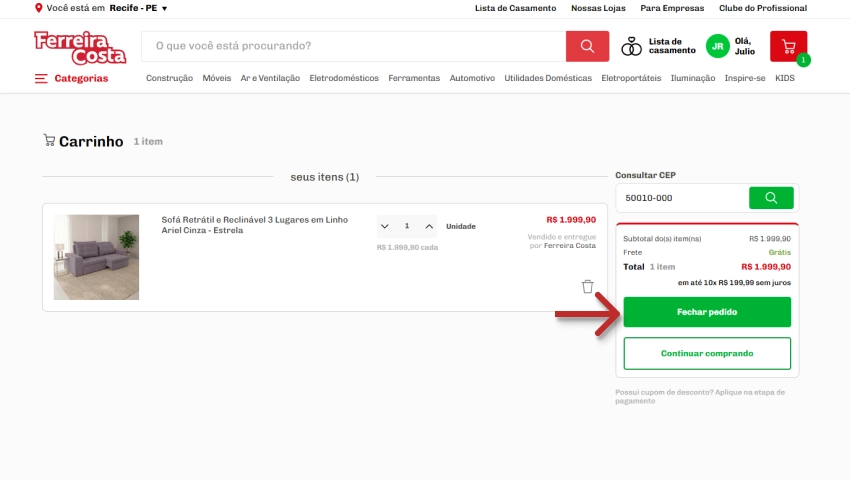Decrease sofa quantity with down chevron
This screenshot has width=850, height=480.
[385, 226]
